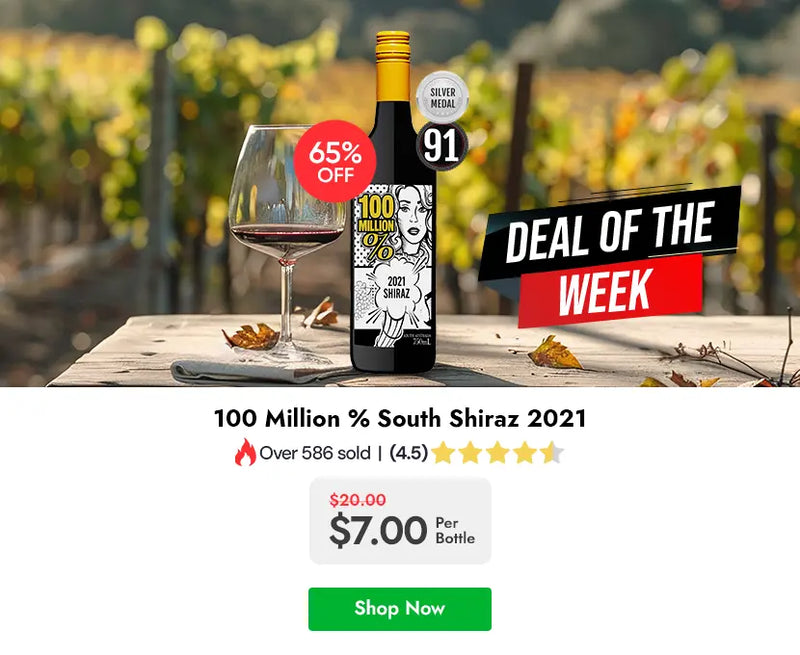Click the half-filled fifth rating star
This screenshot has width=800, height=655.
click(552, 453)
